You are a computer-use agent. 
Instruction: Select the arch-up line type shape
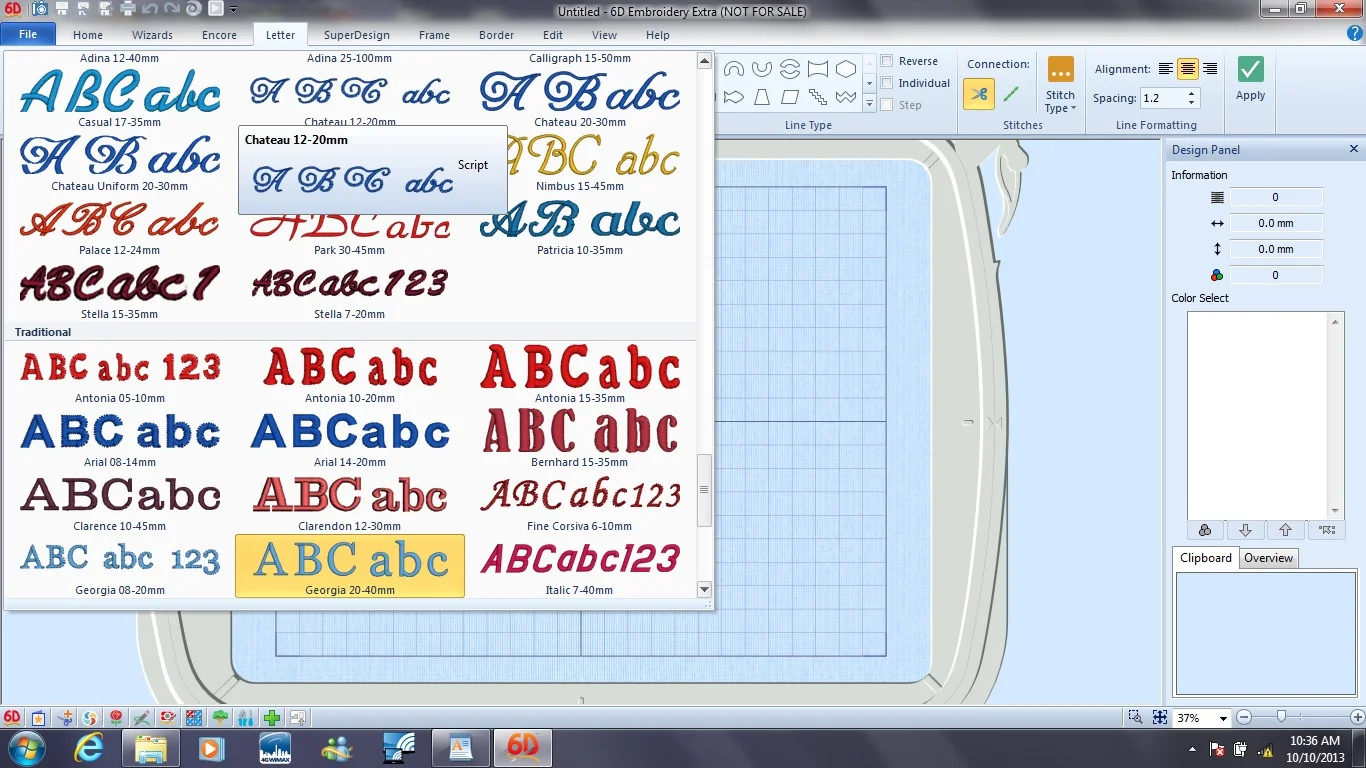(734, 69)
